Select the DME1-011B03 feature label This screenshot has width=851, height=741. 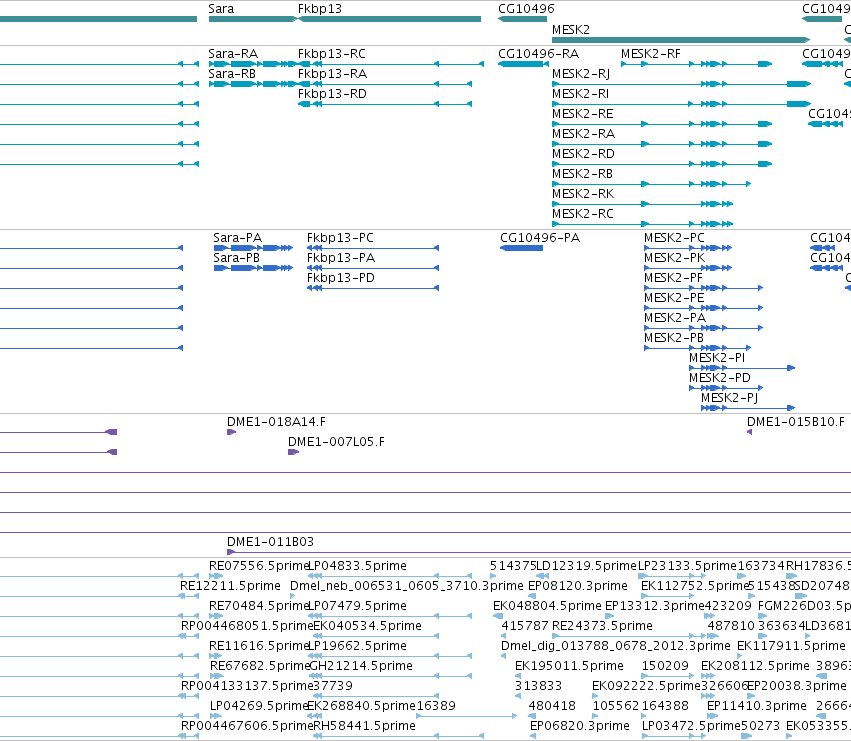coord(270,542)
